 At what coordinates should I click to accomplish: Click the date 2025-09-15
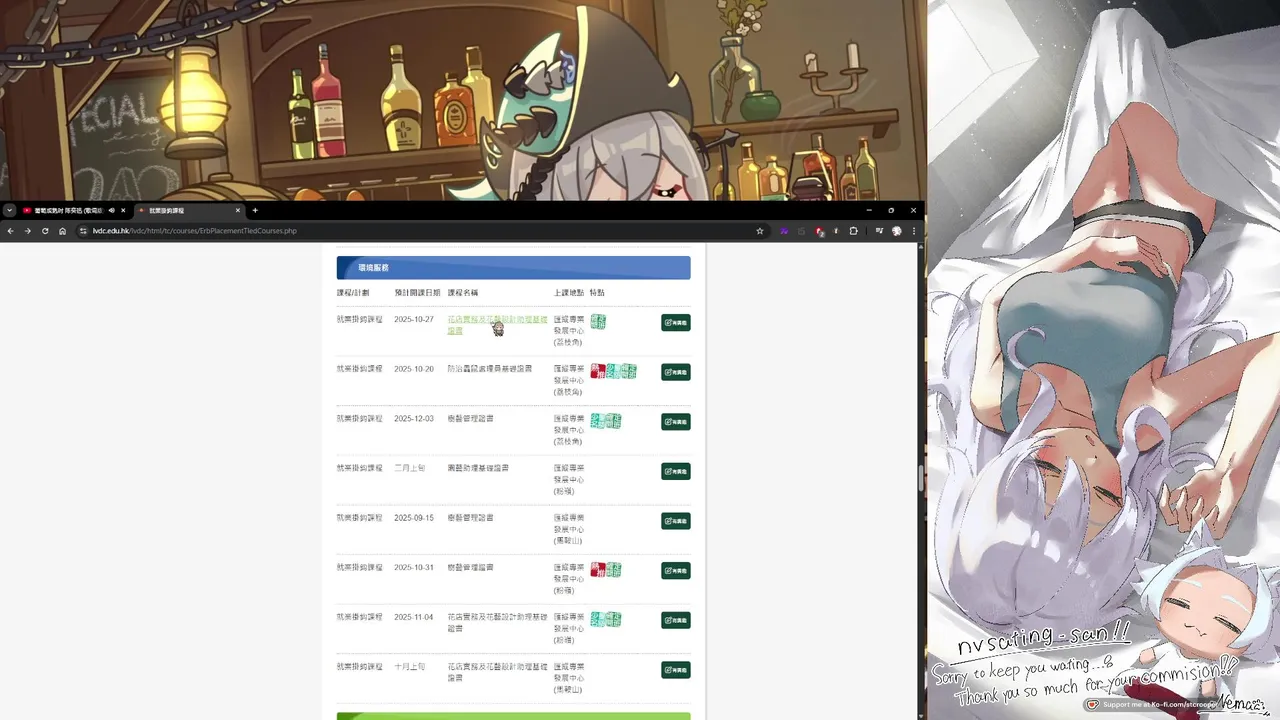(x=414, y=518)
